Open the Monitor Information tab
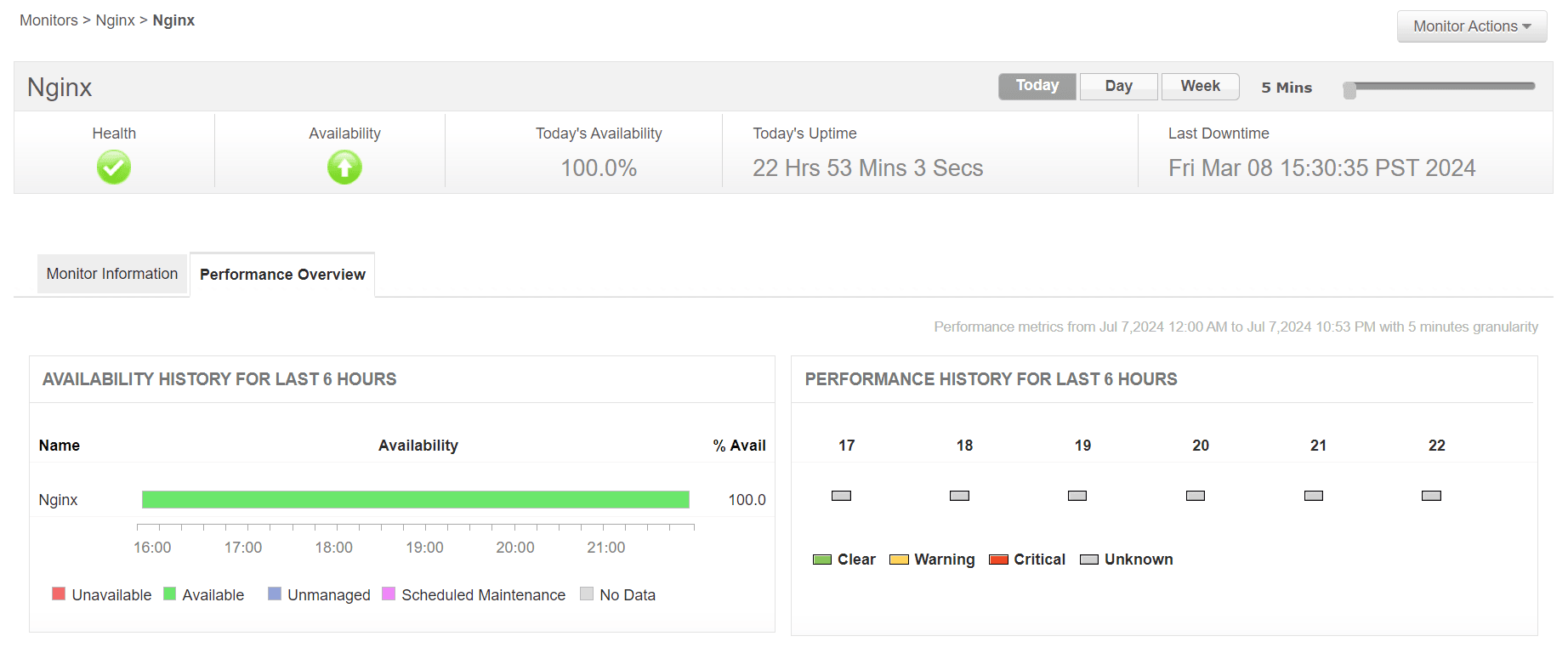Viewport: 1568px width, 659px height. pos(112,274)
